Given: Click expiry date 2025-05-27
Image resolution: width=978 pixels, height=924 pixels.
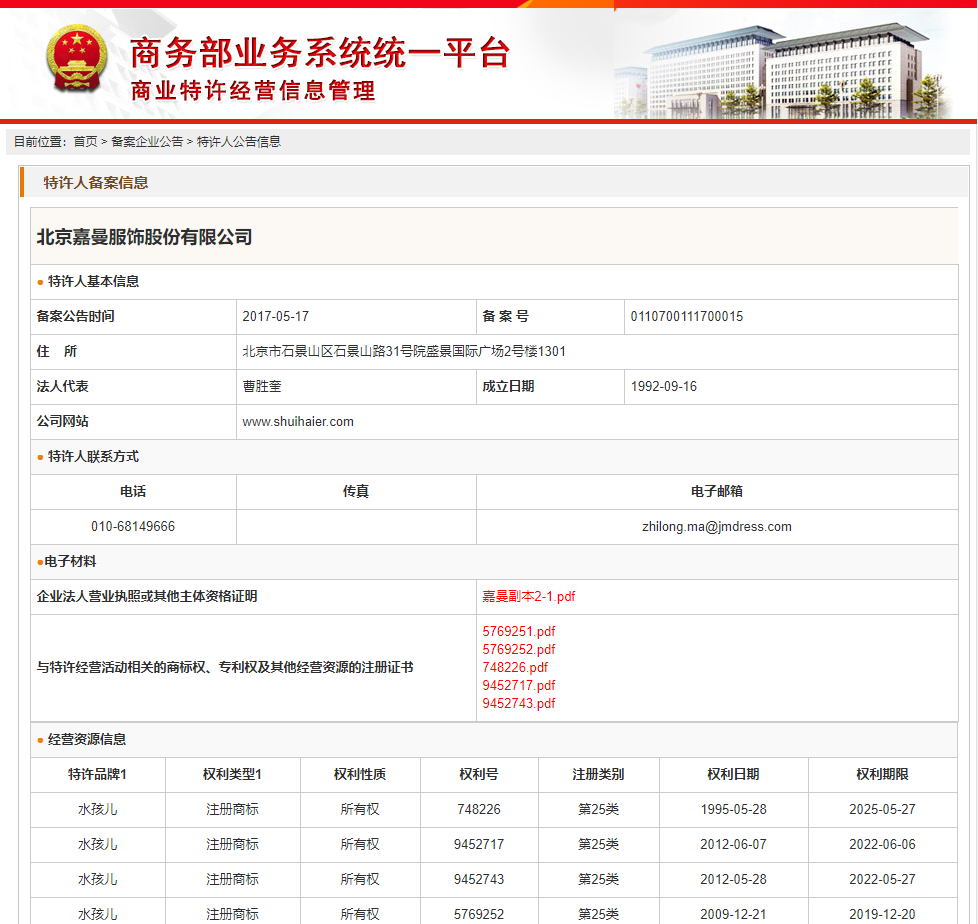Looking at the screenshot, I should coord(883,809).
